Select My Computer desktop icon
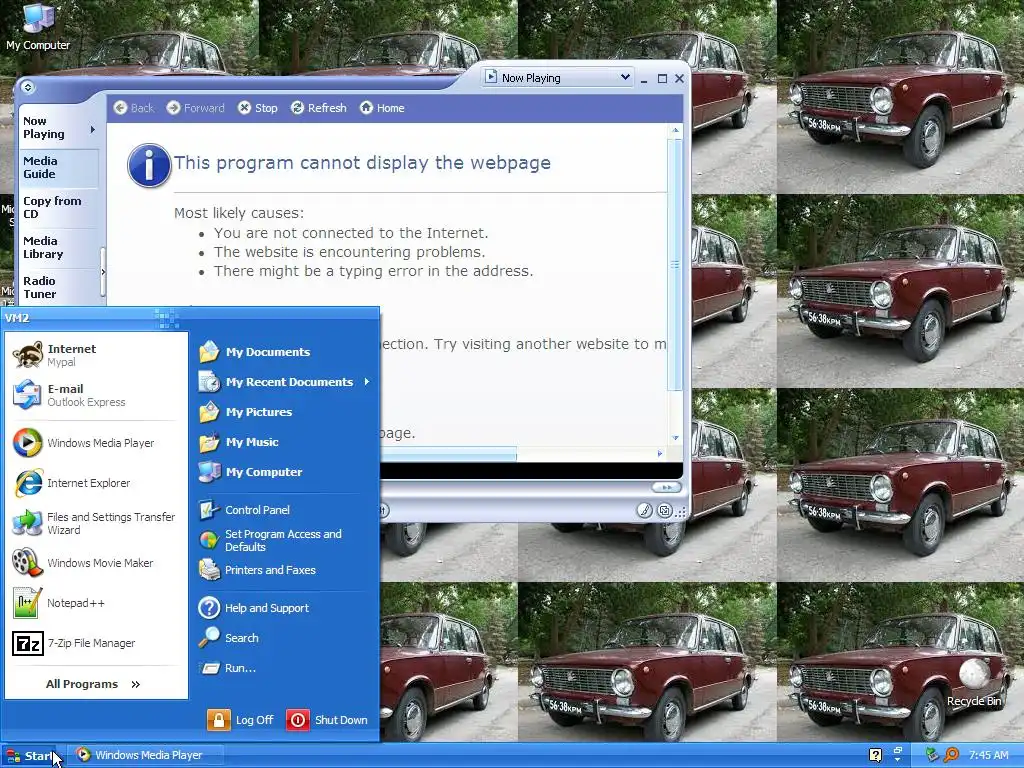Image resolution: width=1024 pixels, height=768 pixels. 38,27
